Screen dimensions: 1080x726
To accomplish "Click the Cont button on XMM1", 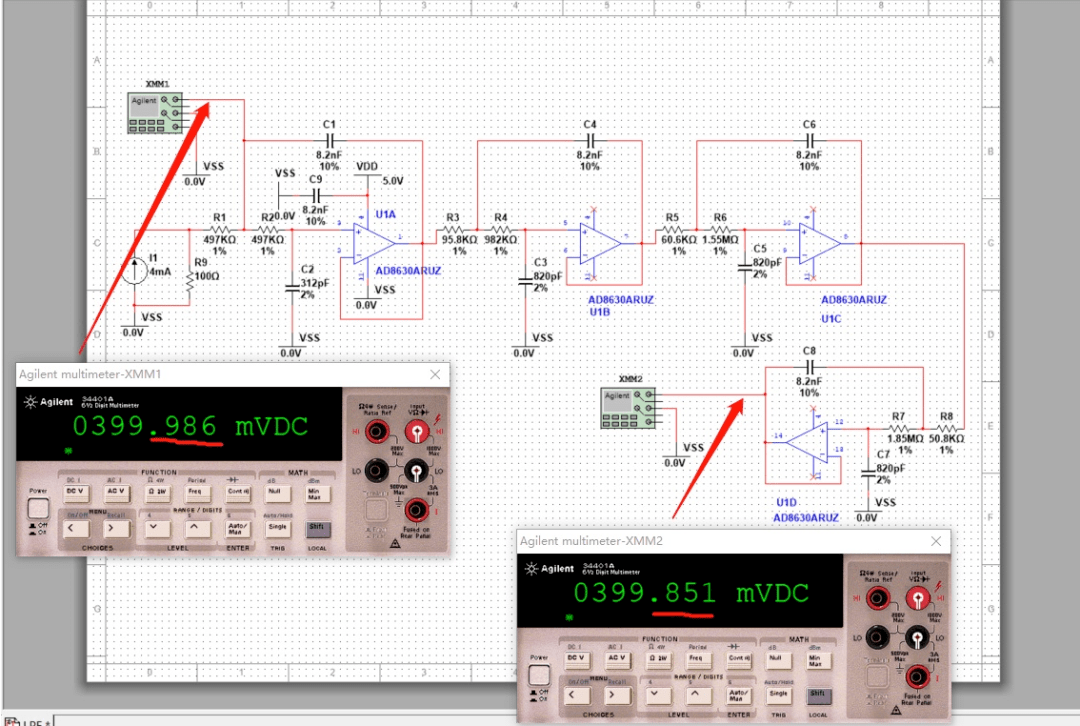I will pos(236,492).
